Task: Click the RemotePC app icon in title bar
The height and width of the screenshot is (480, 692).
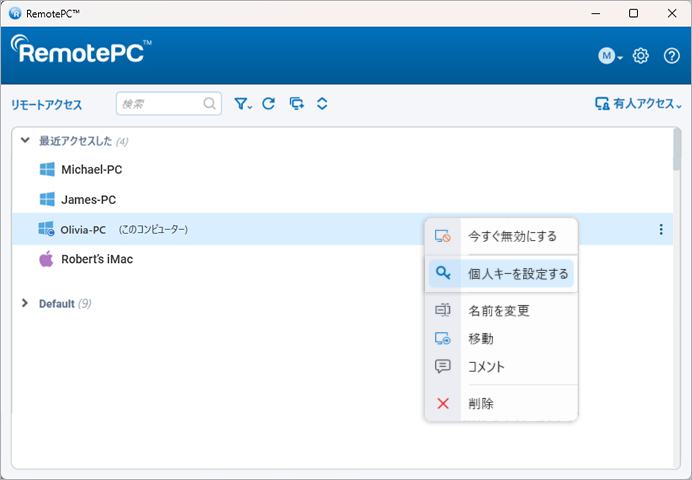Action: point(15,13)
